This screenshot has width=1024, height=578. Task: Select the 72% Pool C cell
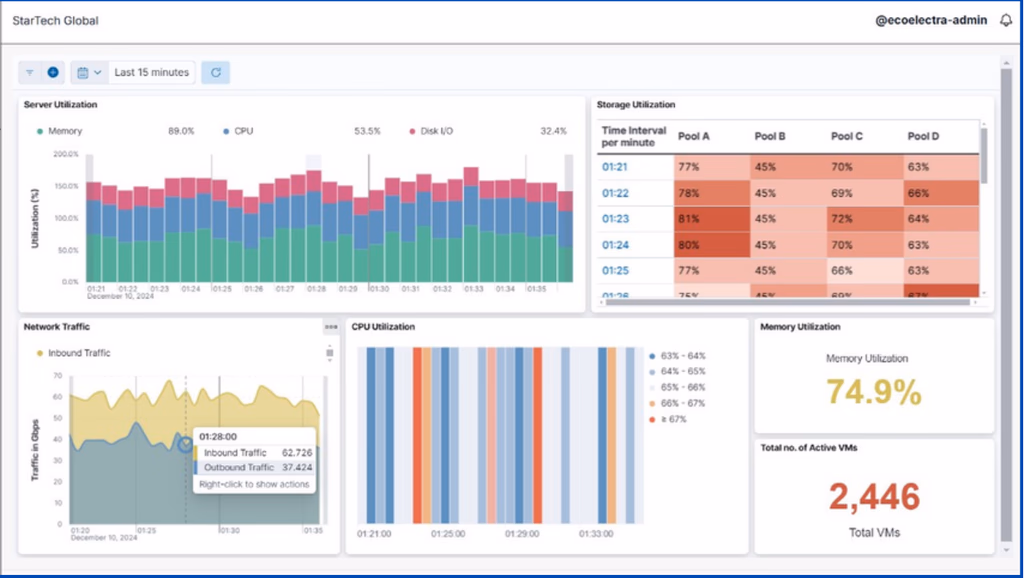[x=865, y=219]
